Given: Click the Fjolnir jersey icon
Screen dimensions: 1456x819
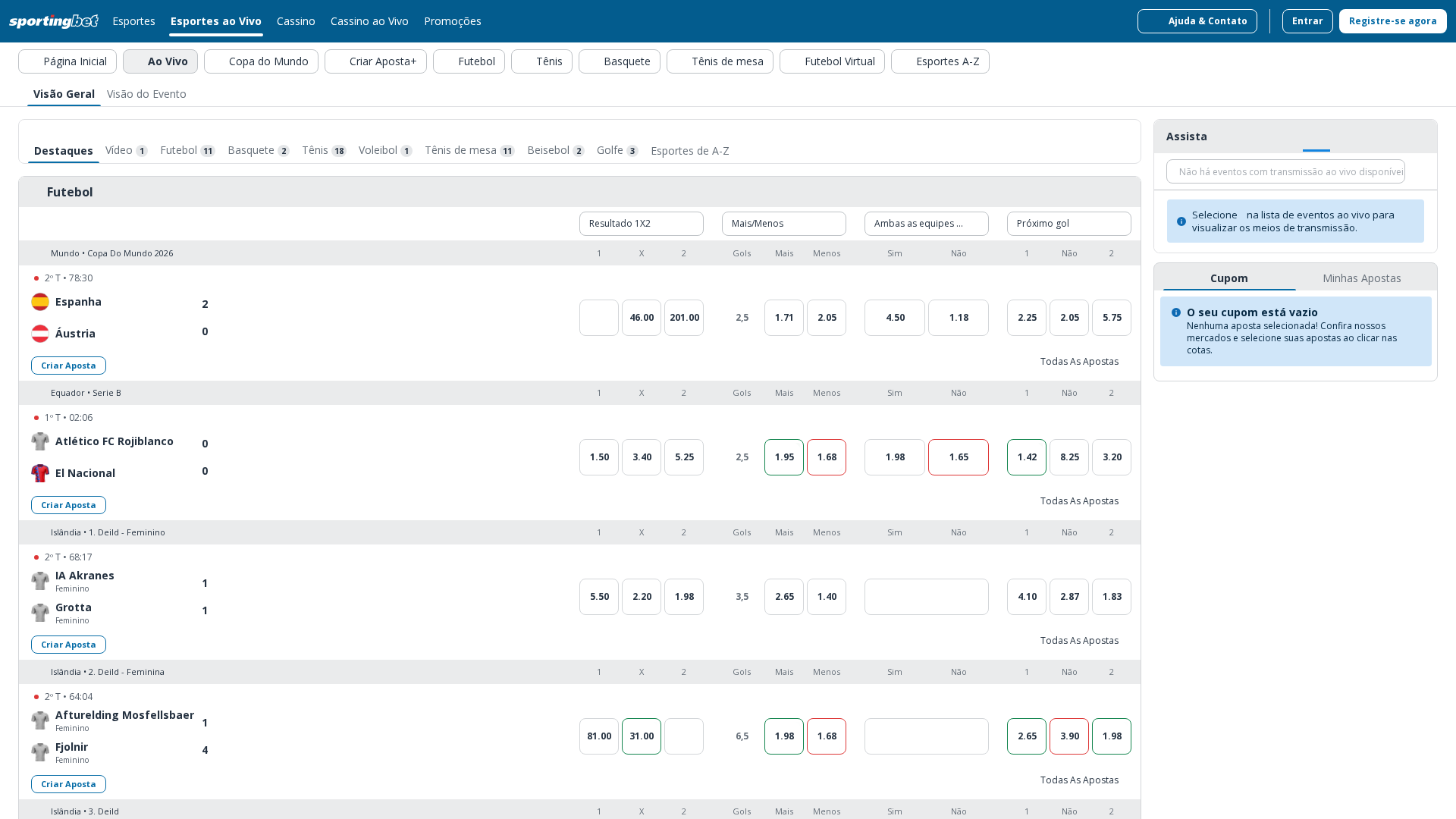Looking at the screenshot, I should 40,752.
